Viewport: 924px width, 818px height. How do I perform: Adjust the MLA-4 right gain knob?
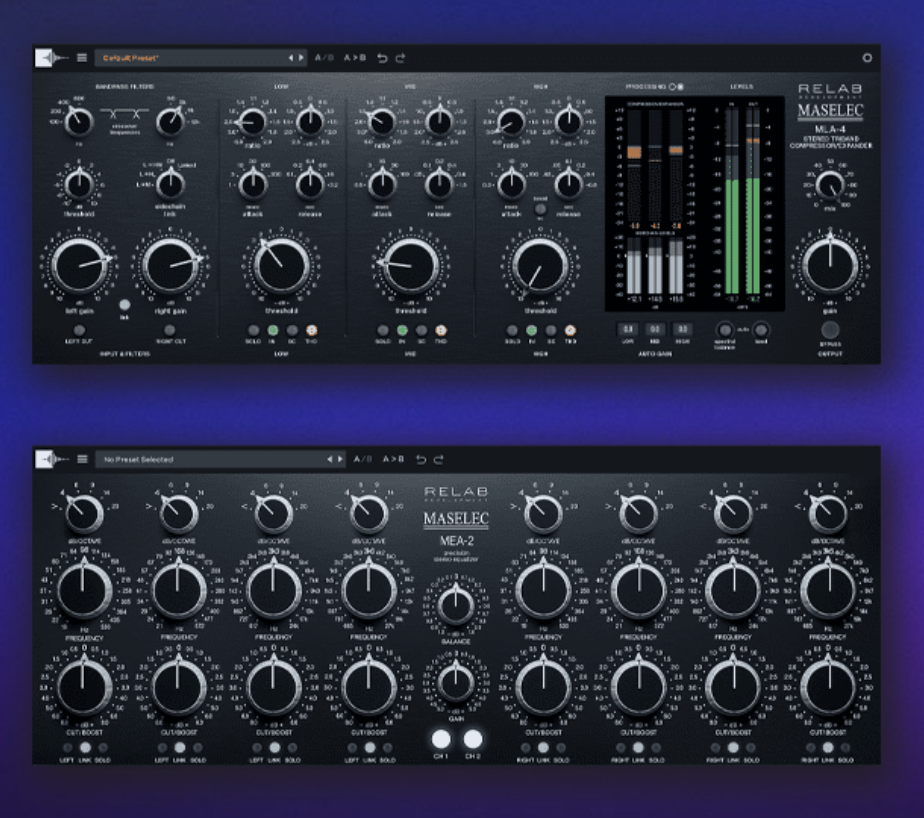(170, 266)
